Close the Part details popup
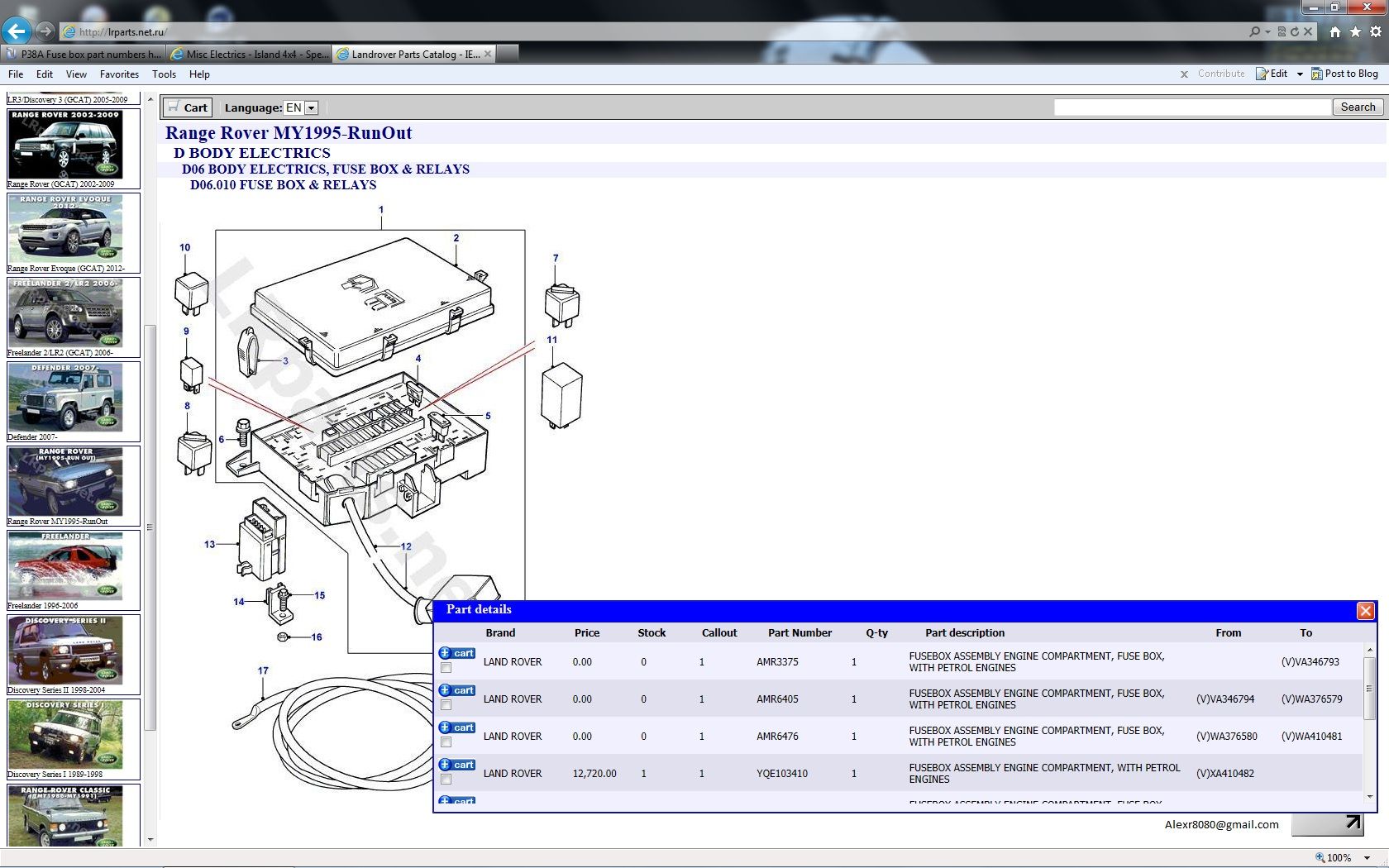Image resolution: width=1389 pixels, height=868 pixels. [1365, 610]
